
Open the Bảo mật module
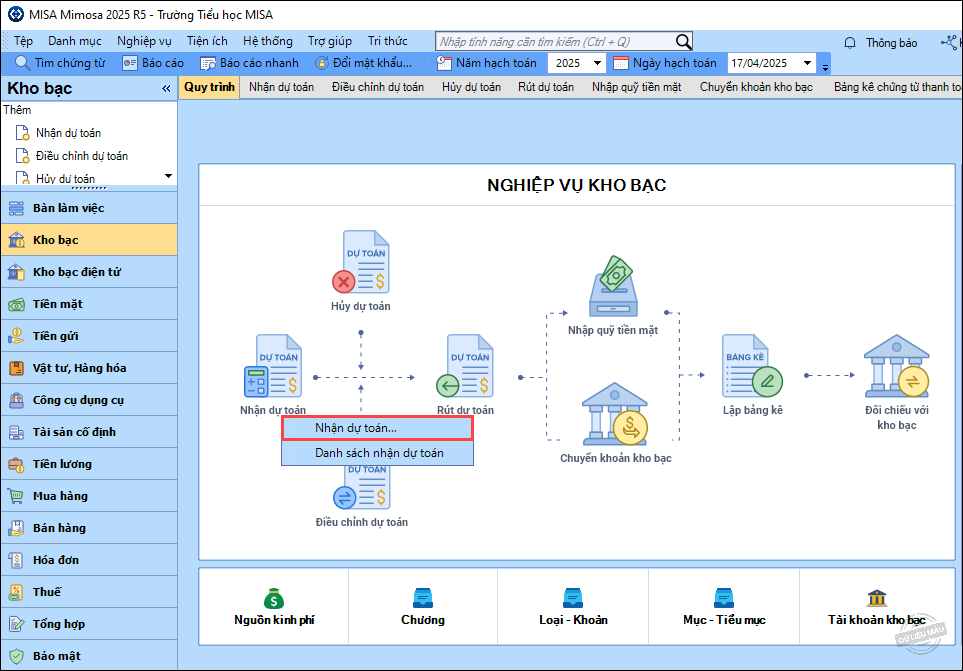click(89, 655)
